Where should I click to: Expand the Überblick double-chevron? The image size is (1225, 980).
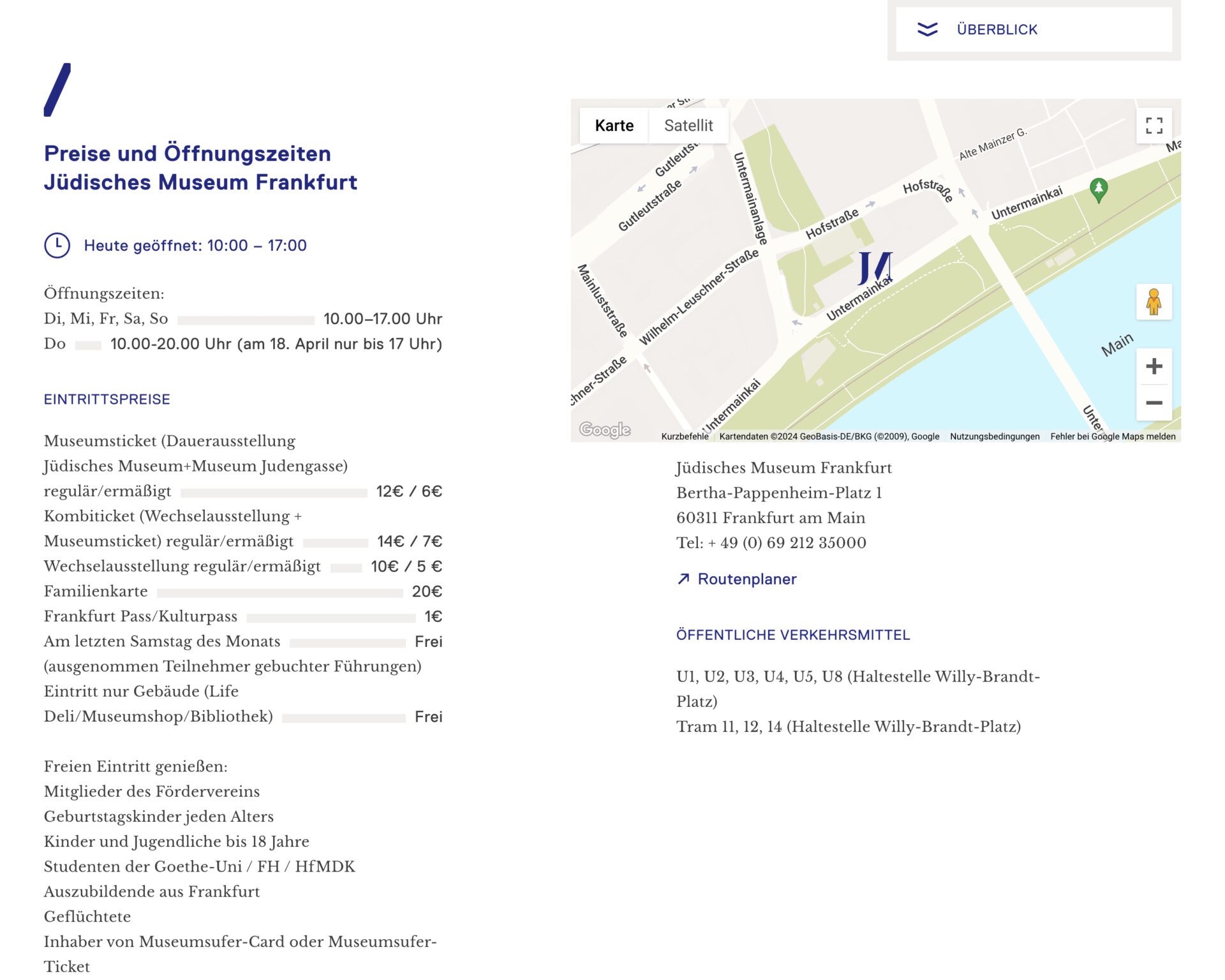click(x=927, y=29)
